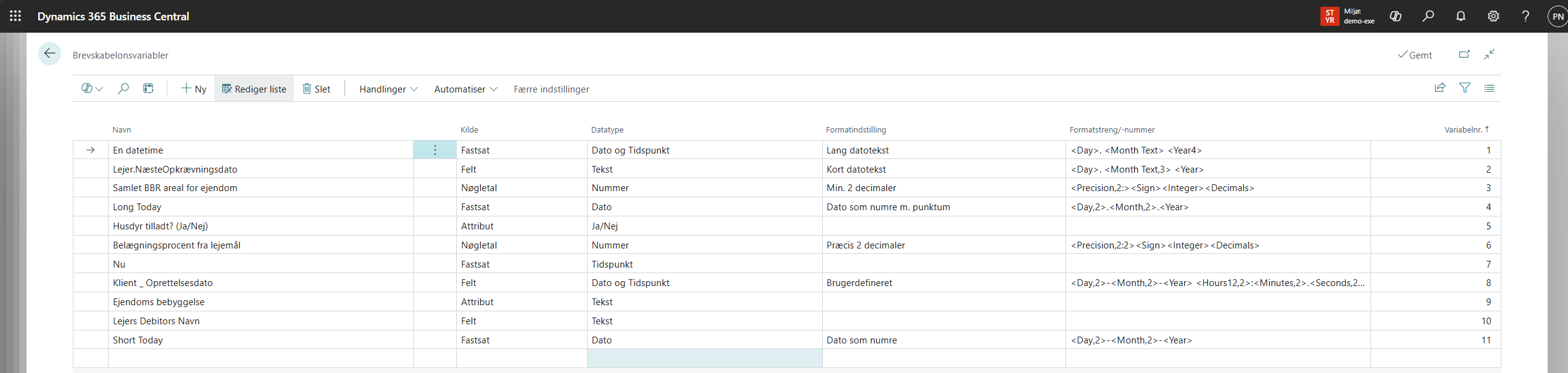Open the search magnifier in top bar
Image resolution: width=1568 pixels, height=373 pixels.
click(x=1428, y=16)
